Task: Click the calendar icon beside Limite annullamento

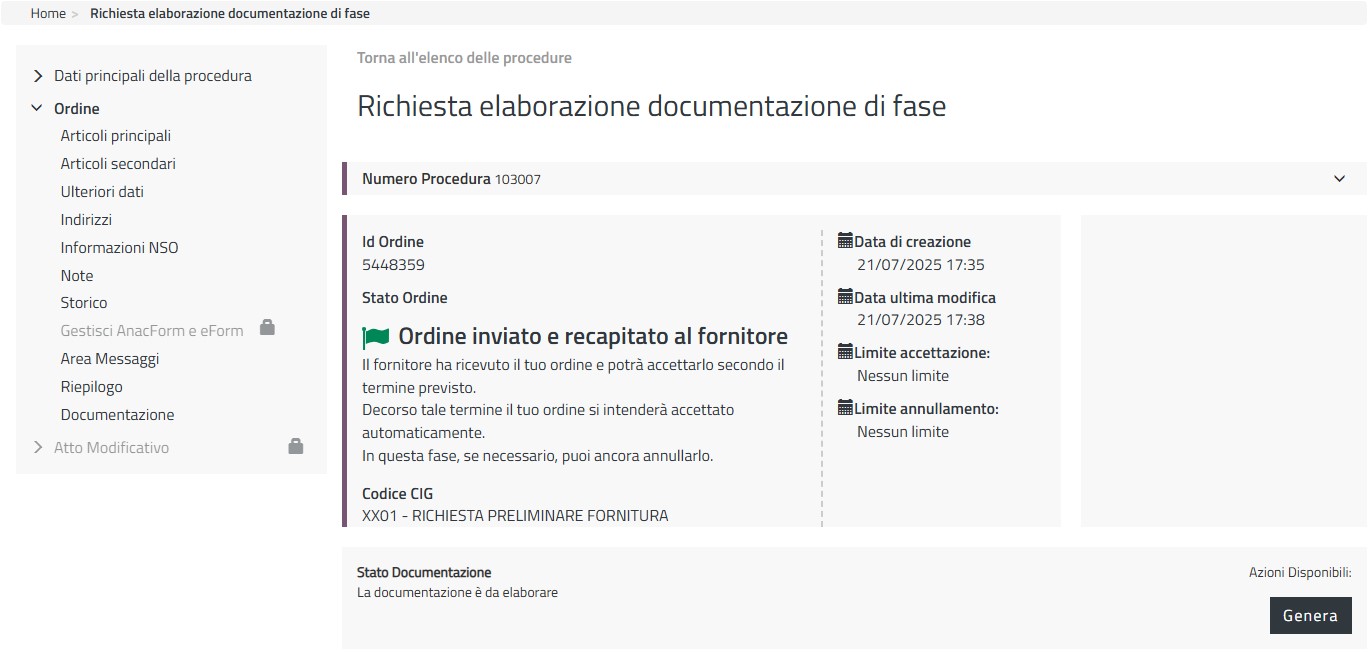Action: (x=845, y=408)
